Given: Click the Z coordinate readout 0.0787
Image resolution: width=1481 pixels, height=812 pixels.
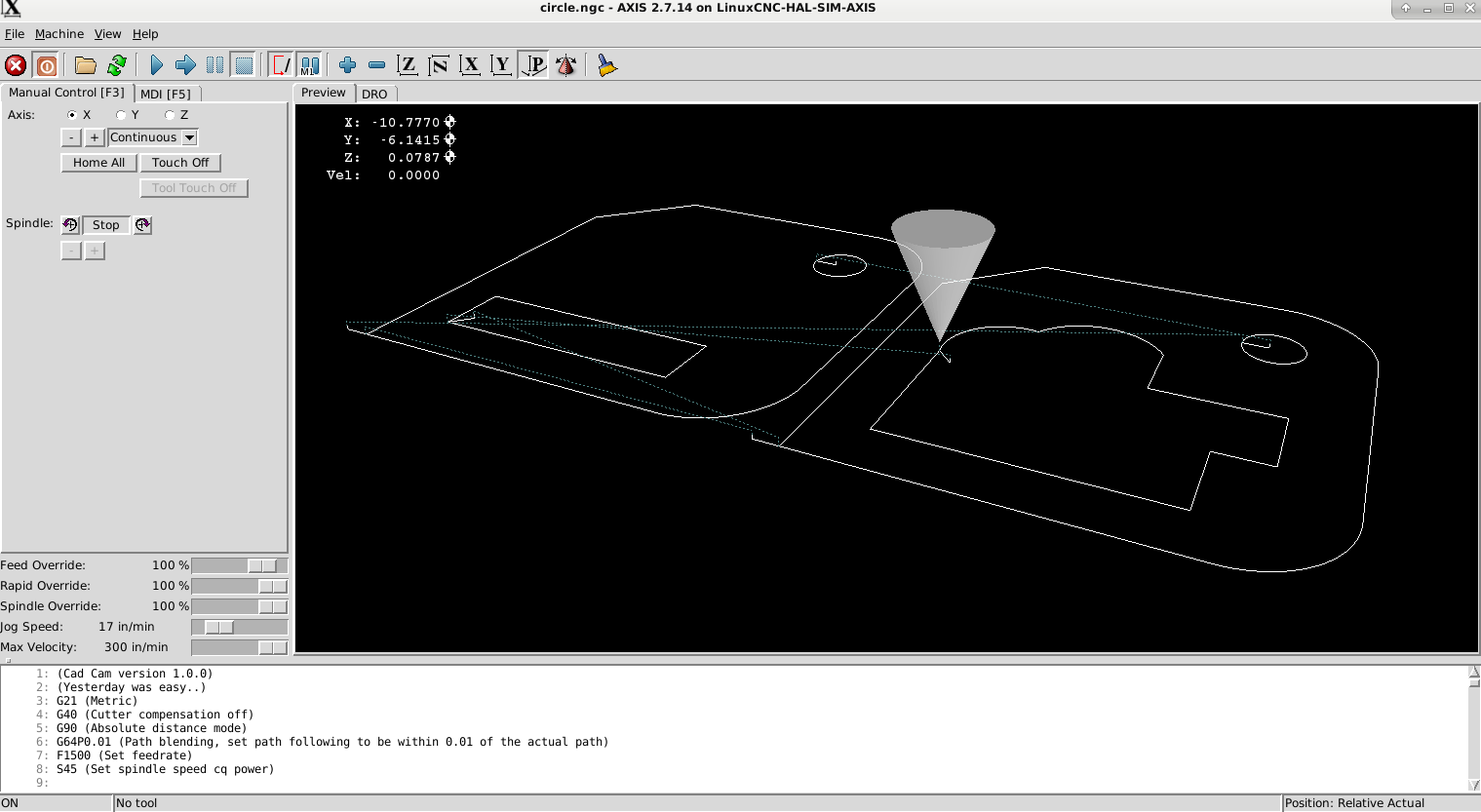Looking at the screenshot, I should (413, 158).
